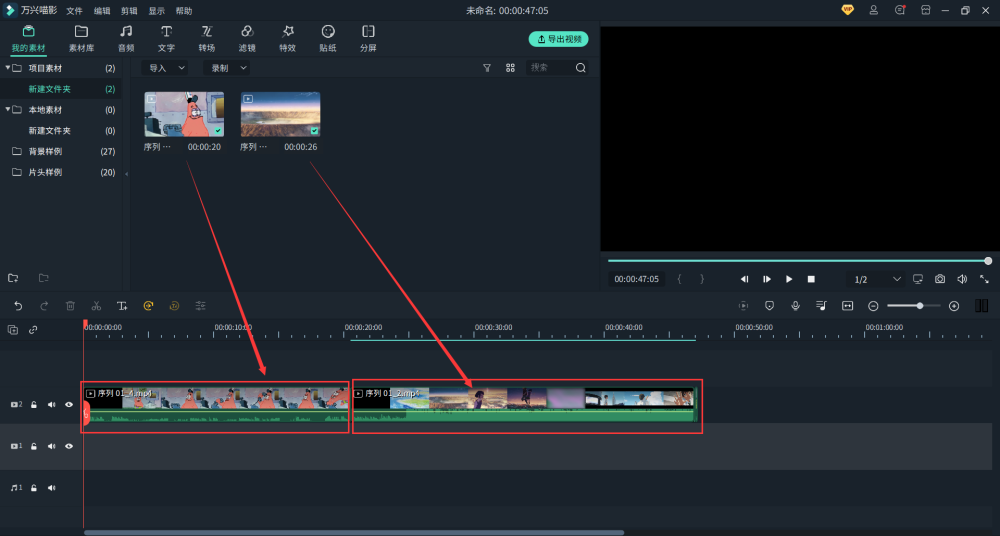1000x536 pixels.
Task: Open the 文件 menu
Action: coord(75,11)
